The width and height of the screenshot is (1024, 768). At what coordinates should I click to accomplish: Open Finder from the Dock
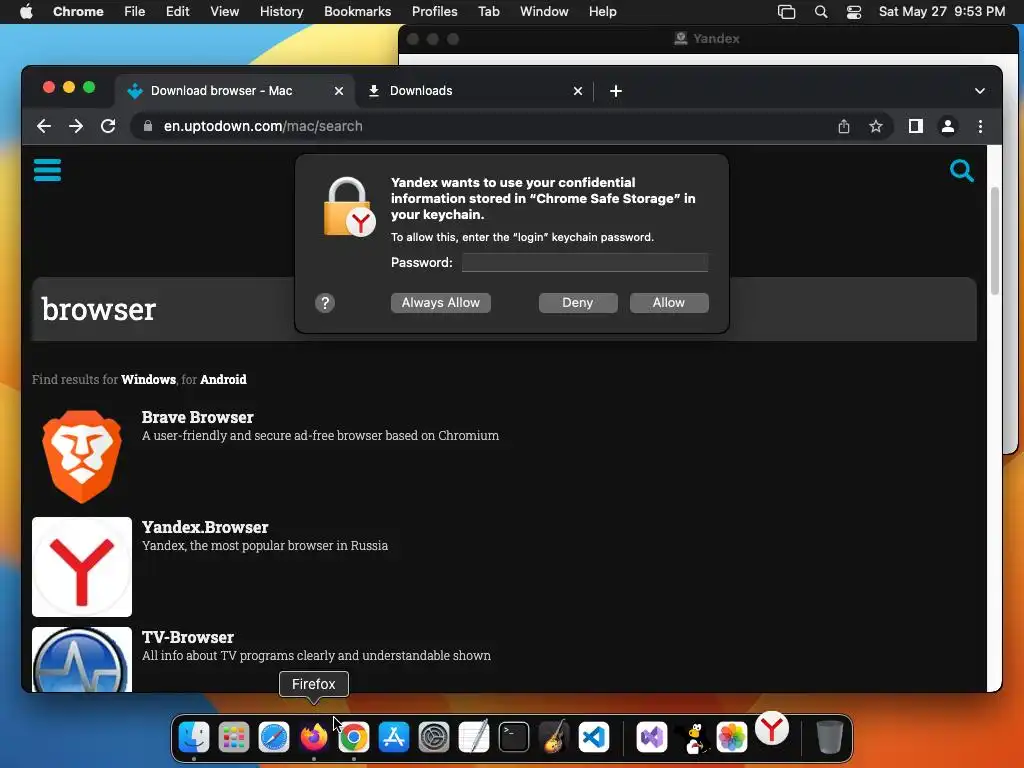(x=194, y=737)
